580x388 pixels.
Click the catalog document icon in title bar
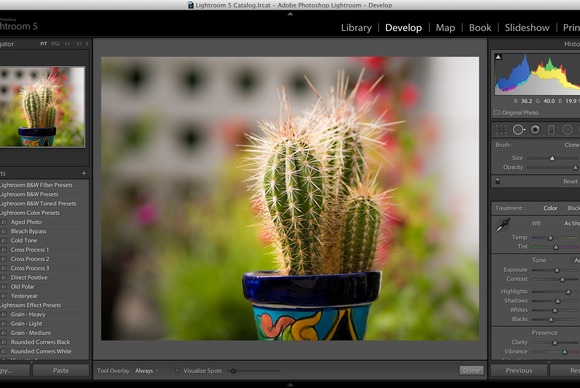coord(190,5)
